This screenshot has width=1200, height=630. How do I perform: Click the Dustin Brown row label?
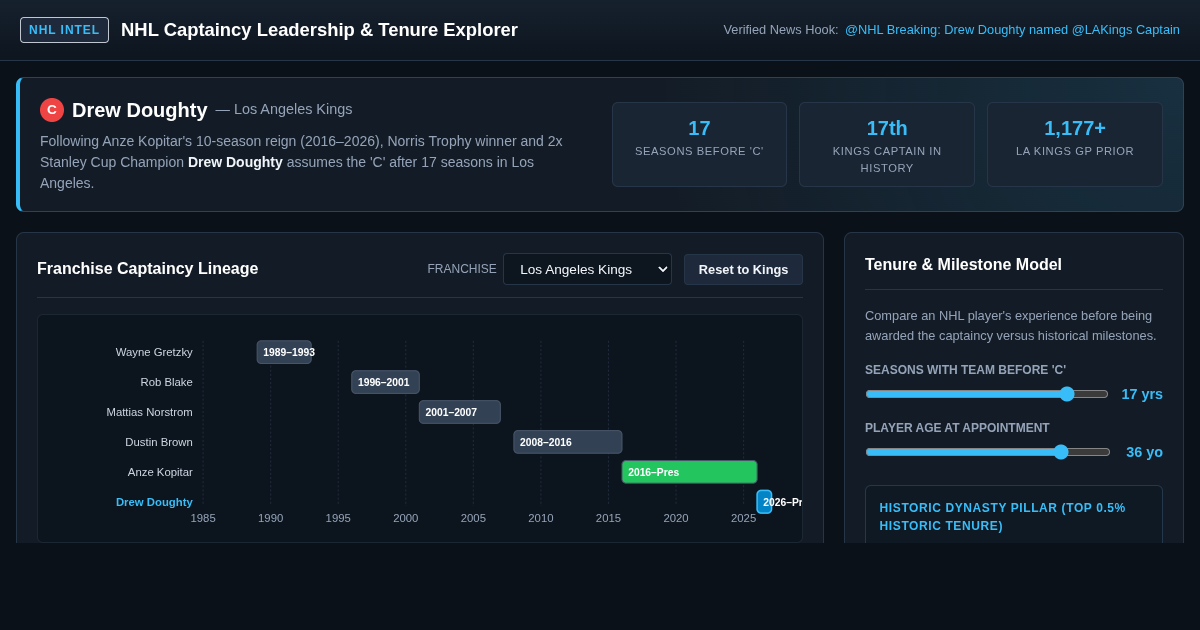(159, 442)
